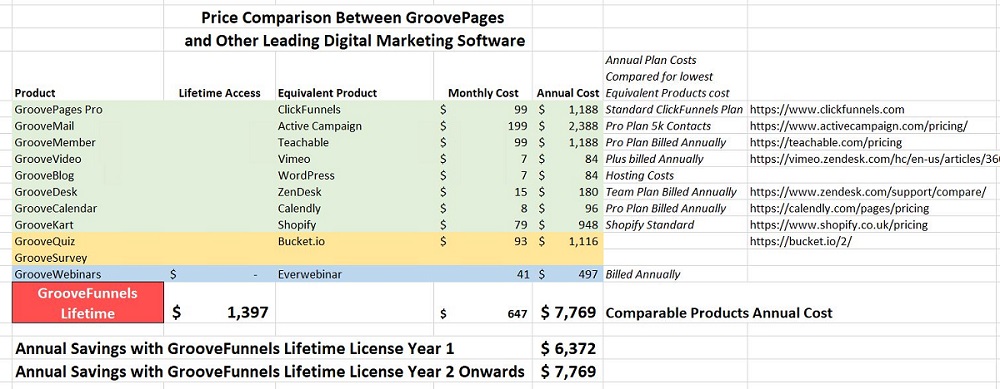
Task: Click the Year 2 Onwards savings label
Action: (x=270, y=371)
